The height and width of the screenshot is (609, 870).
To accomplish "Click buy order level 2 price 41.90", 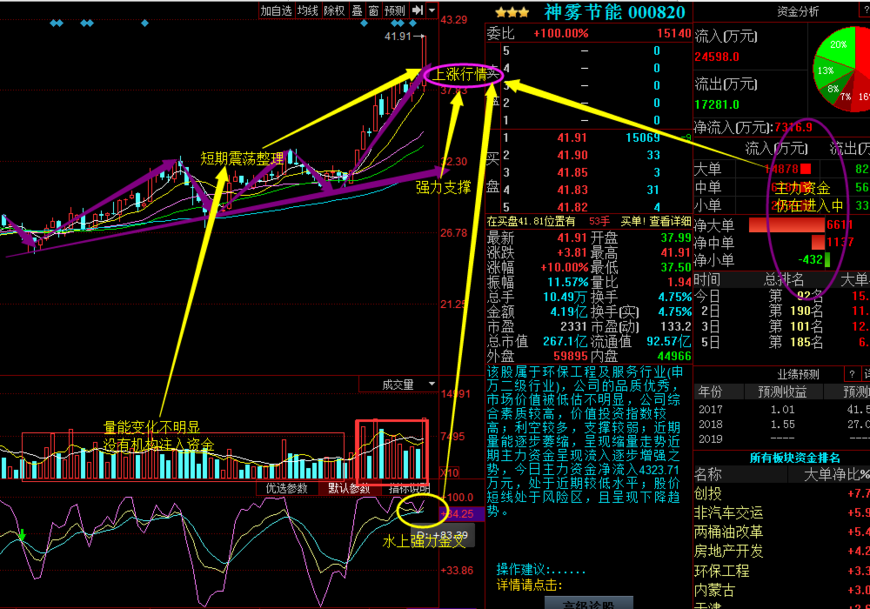I will [572, 155].
